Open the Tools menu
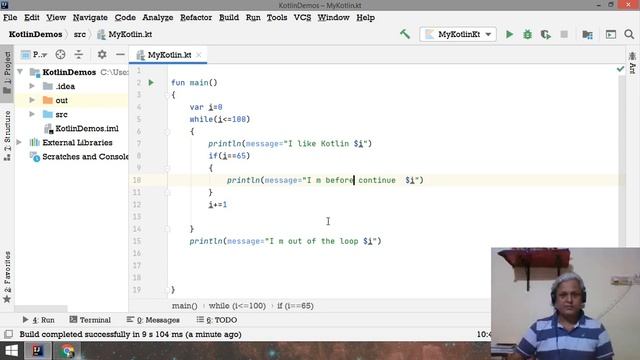Viewport: 640px width, 360px height. pyautogui.click(x=277, y=18)
